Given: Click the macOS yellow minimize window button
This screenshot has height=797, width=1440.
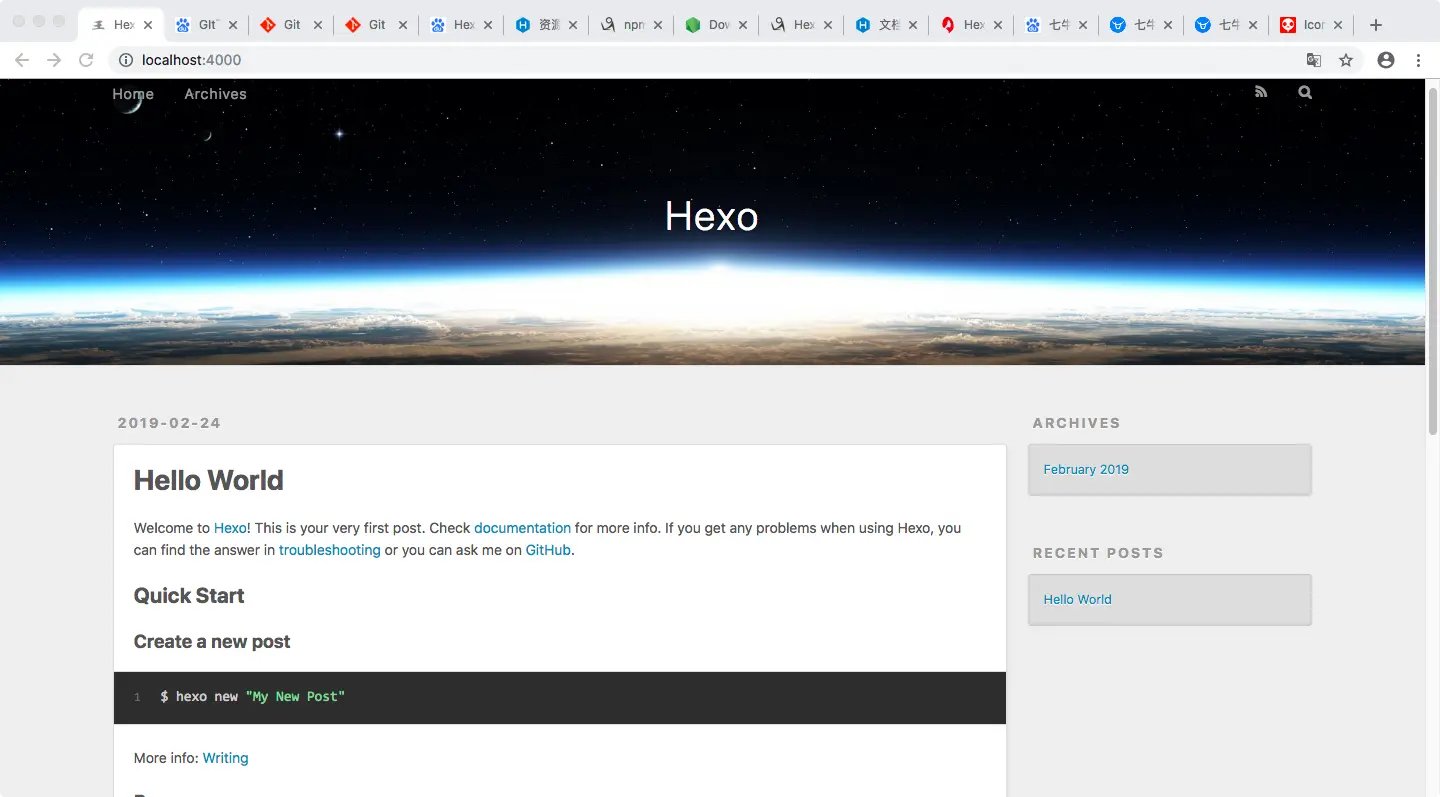Looking at the screenshot, I should (39, 21).
